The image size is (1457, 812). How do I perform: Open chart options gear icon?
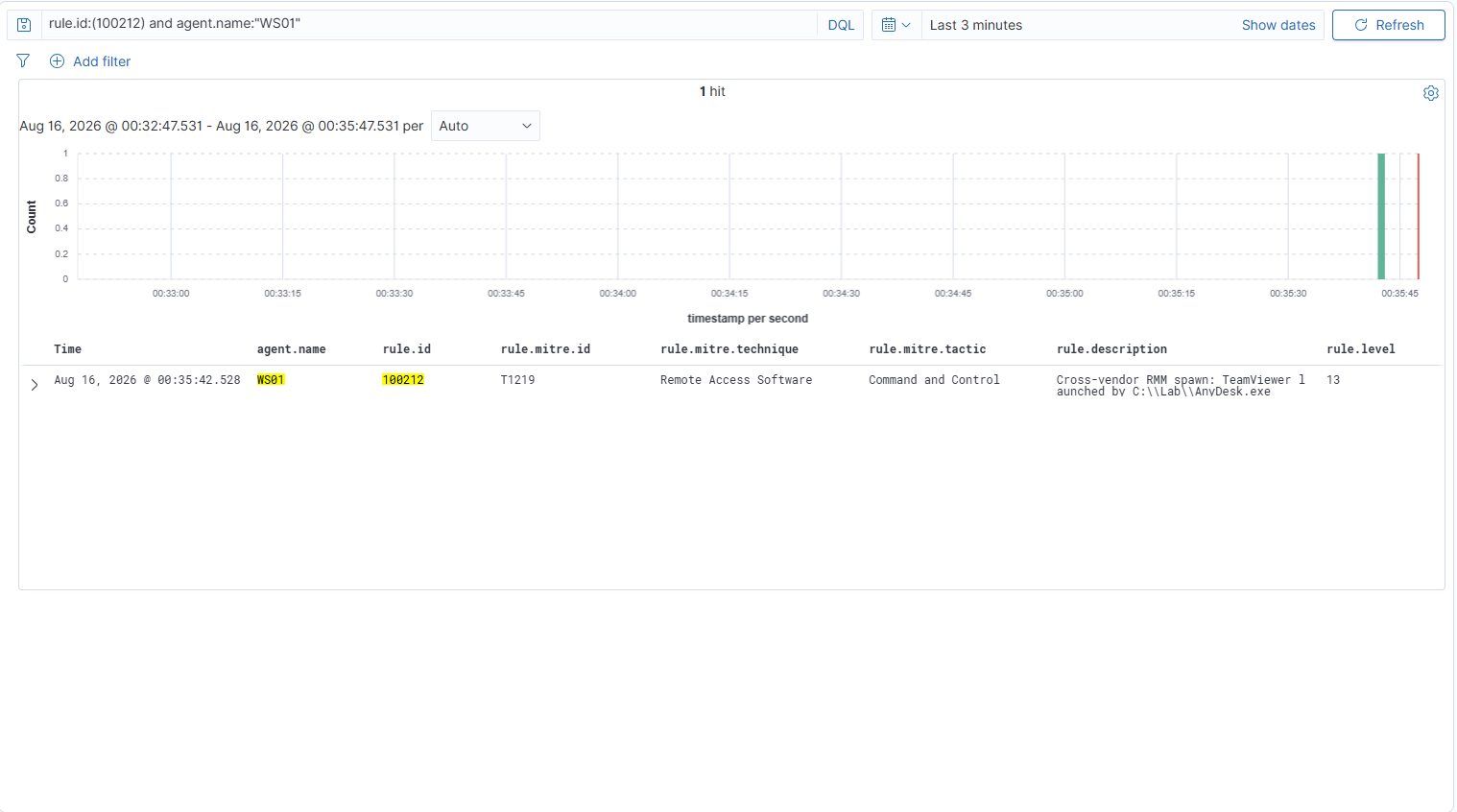[1431, 93]
